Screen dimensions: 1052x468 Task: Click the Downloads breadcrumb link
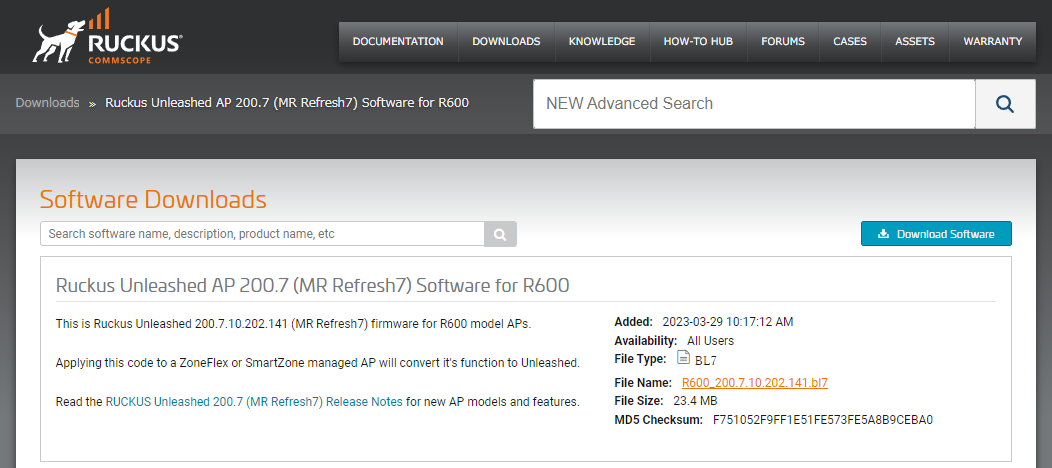tap(47, 103)
